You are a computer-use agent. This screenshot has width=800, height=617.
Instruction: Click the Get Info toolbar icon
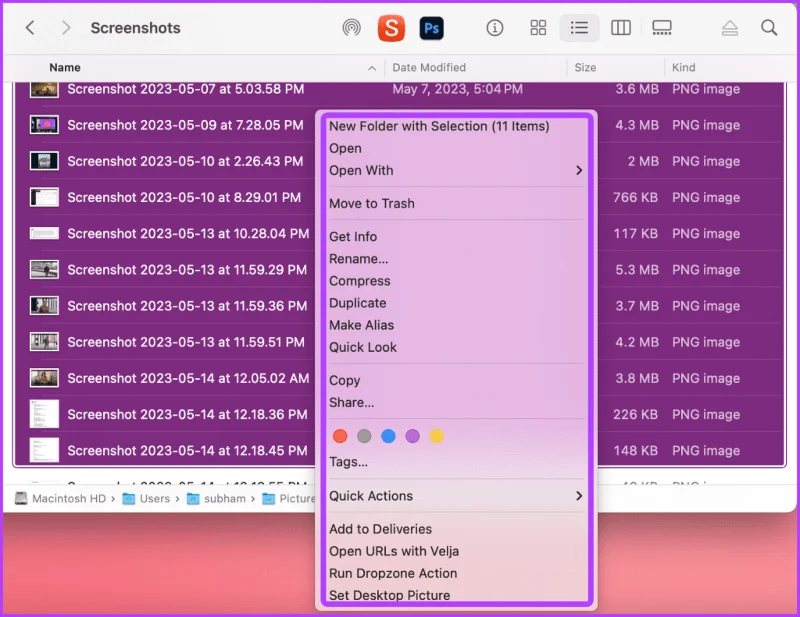click(494, 28)
